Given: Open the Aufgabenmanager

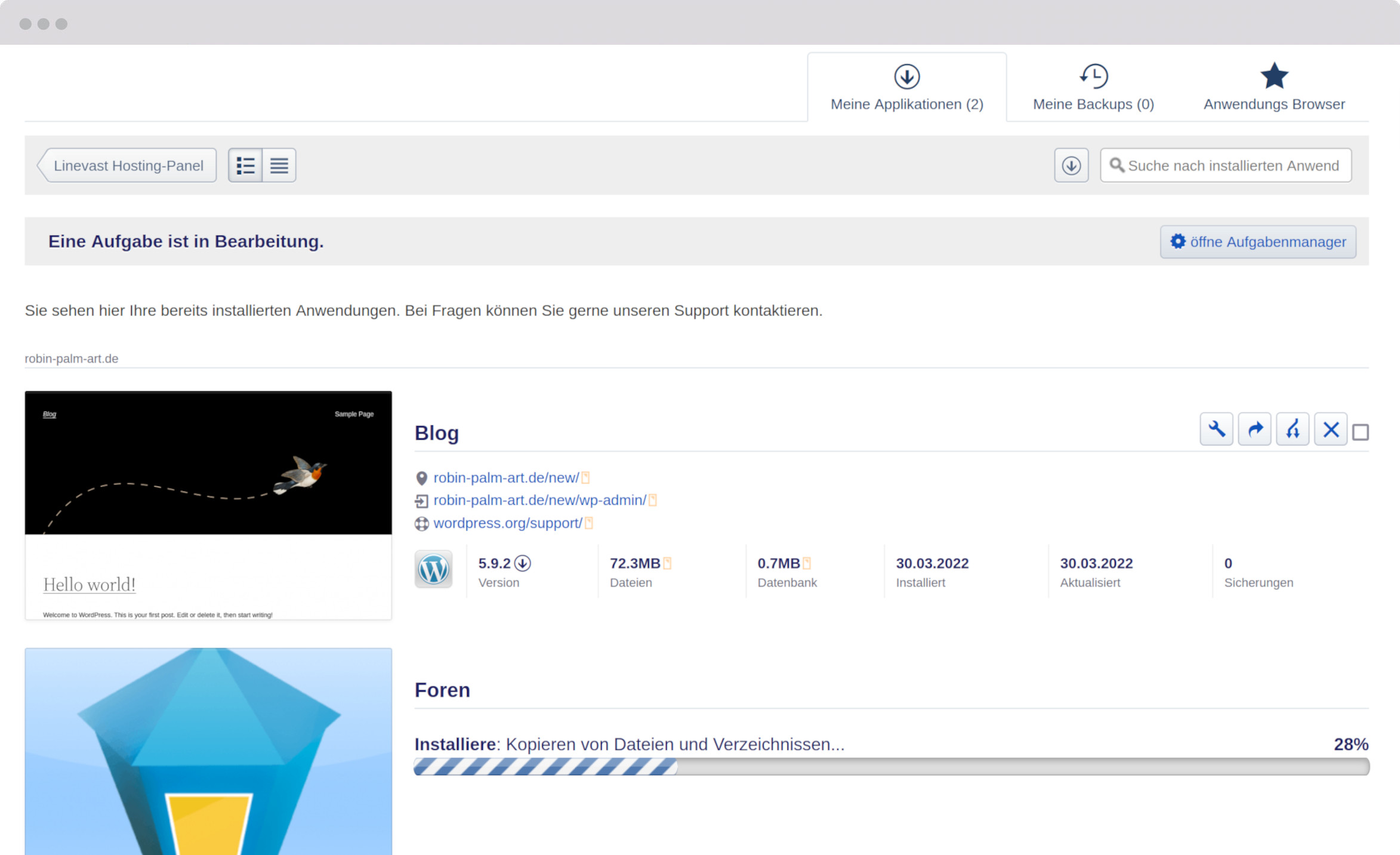Looking at the screenshot, I should pyautogui.click(x=1257, y=242).
